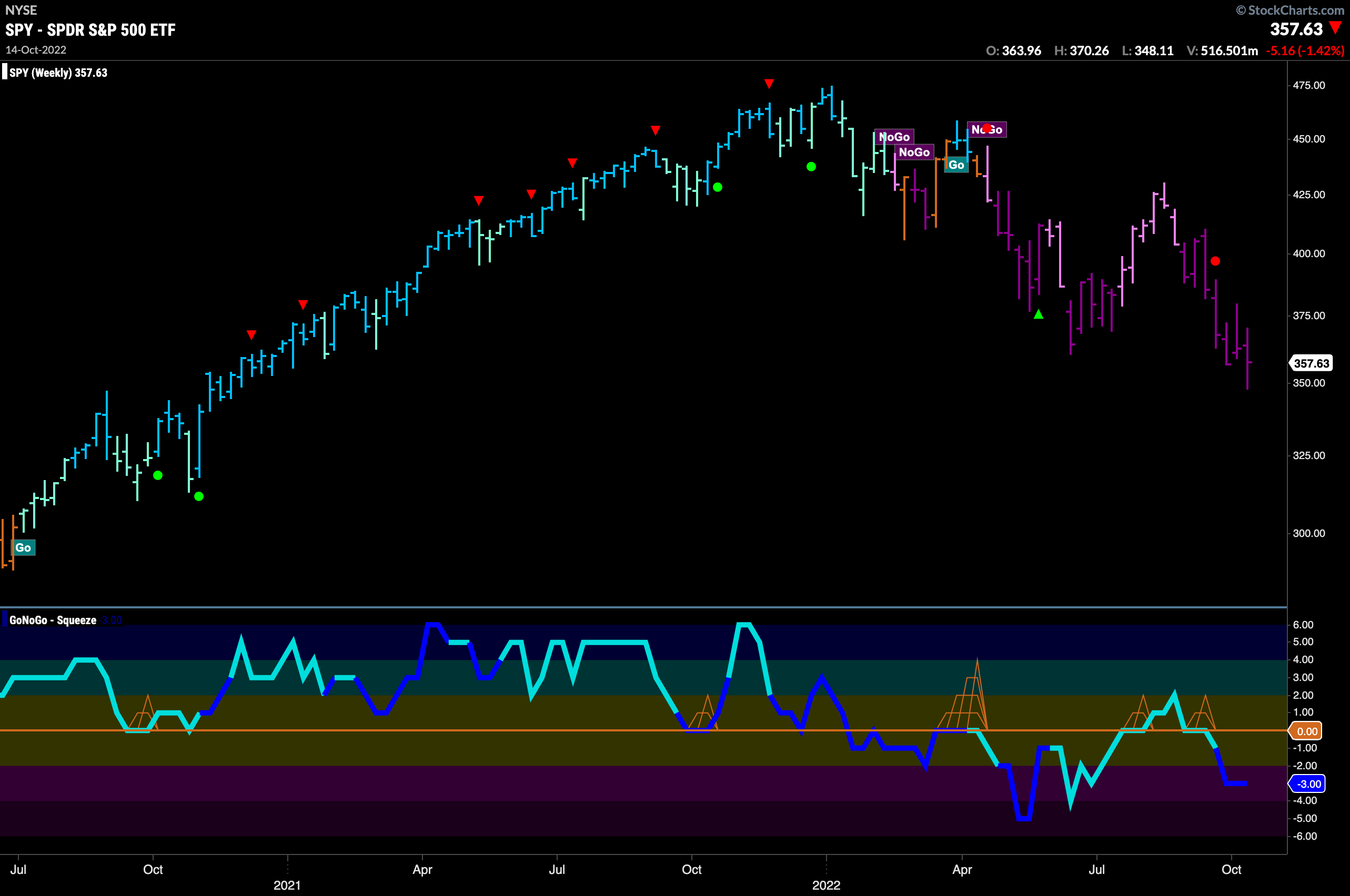Click the red down arrow beside 357.63 header price
The image size is (1350, 896).
point(1335,27)
